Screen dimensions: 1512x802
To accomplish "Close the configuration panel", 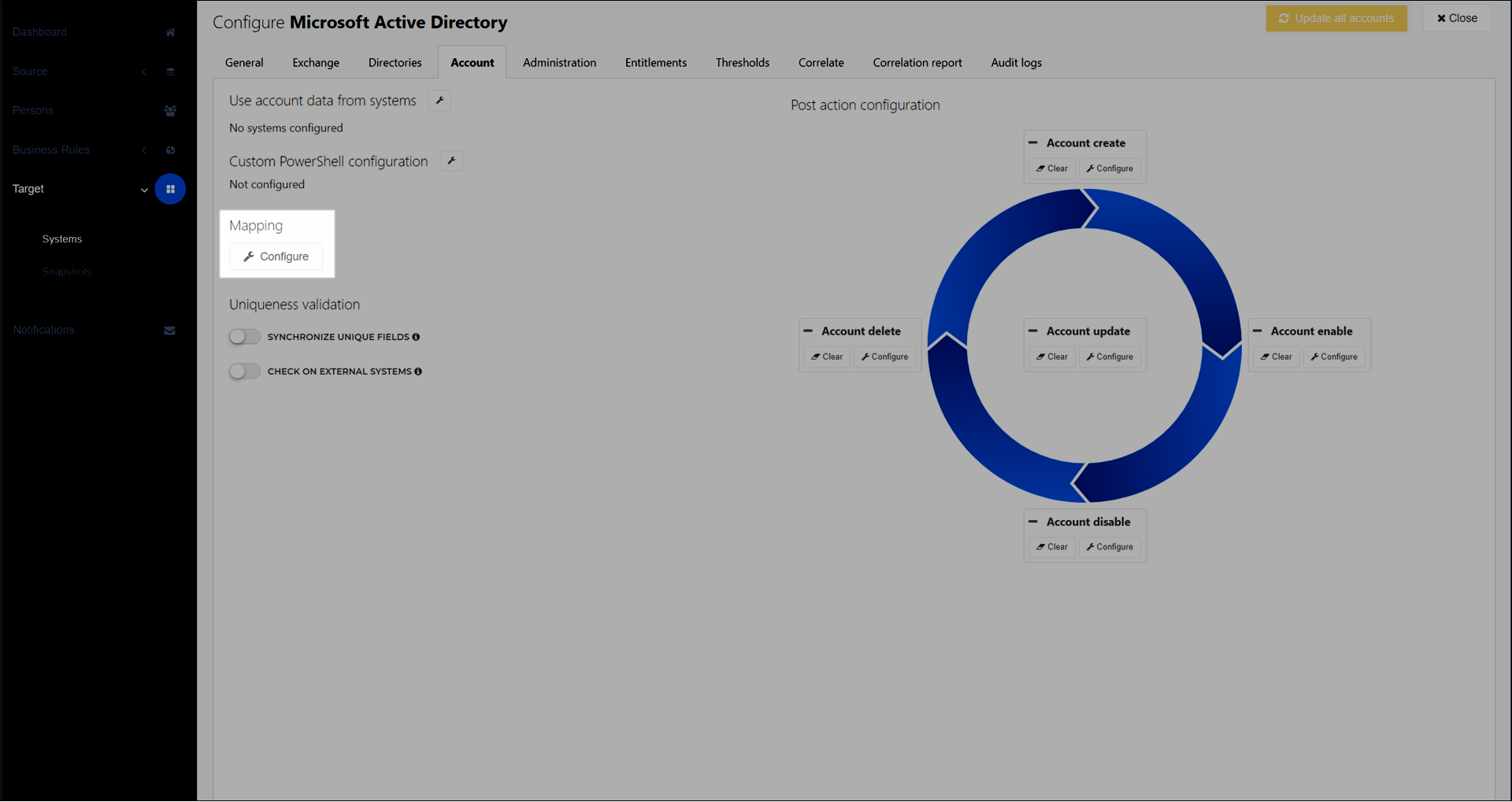I will click(1457, 18).
